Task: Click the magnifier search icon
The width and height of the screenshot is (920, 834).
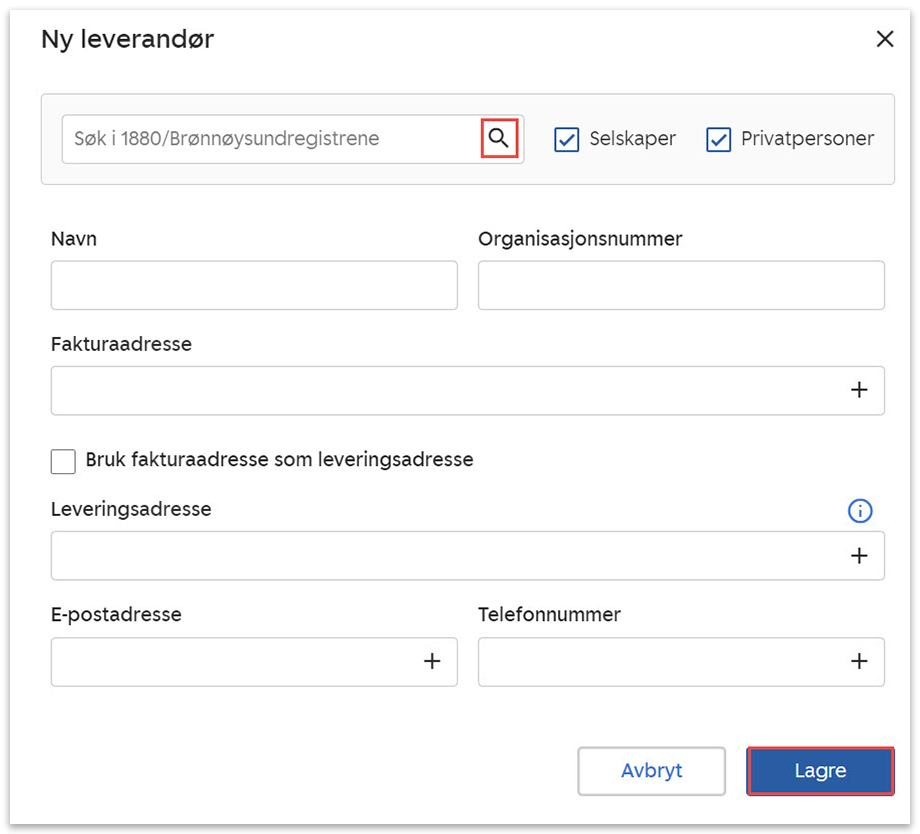Action: click(499, 139)
